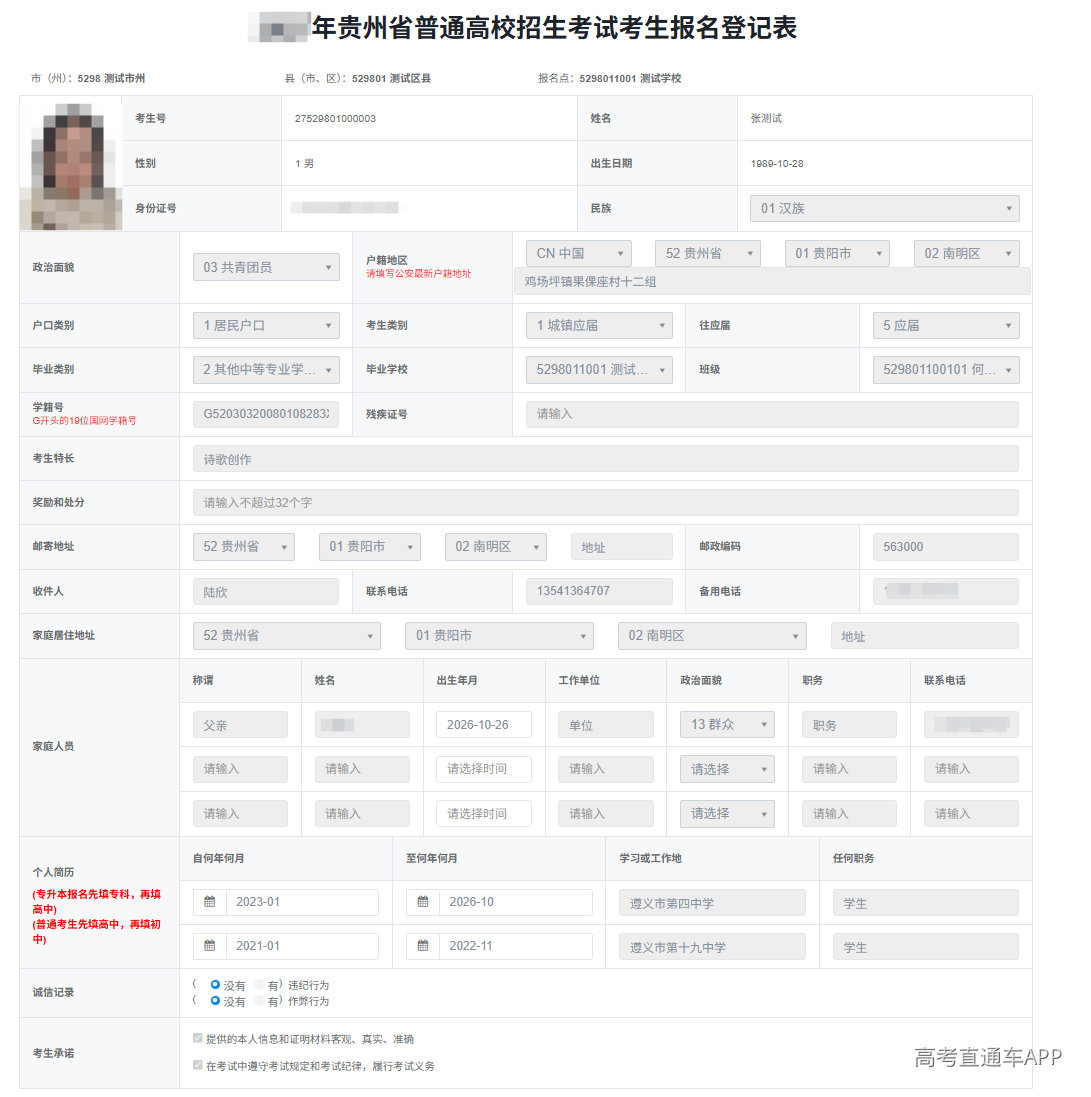Open 往应届 dropdown showing 5 应届
This screenshot has width=1091, height=1097.
click(x=946, y=325)
